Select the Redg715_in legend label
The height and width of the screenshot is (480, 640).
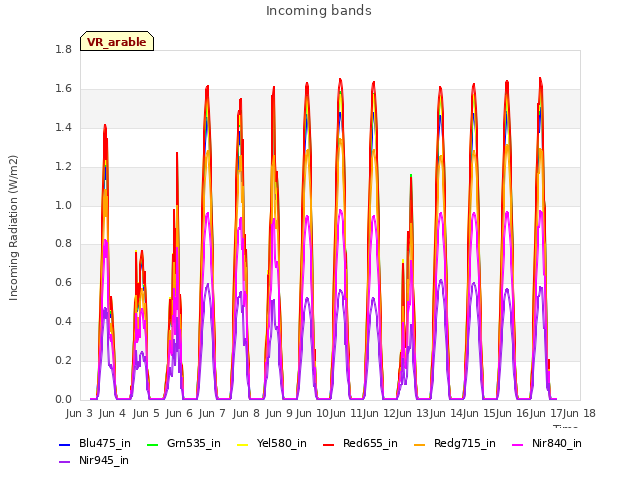465,443
